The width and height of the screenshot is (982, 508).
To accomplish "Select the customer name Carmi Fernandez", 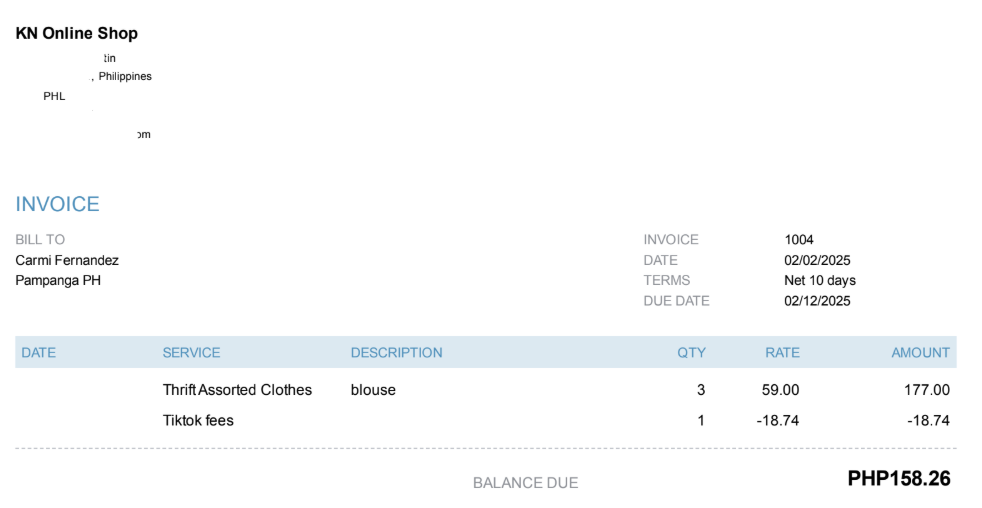I will 67,260.
